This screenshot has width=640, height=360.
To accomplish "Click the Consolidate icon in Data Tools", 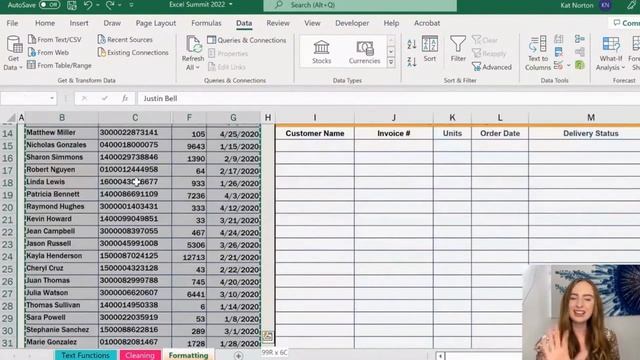I will [580, 39].
